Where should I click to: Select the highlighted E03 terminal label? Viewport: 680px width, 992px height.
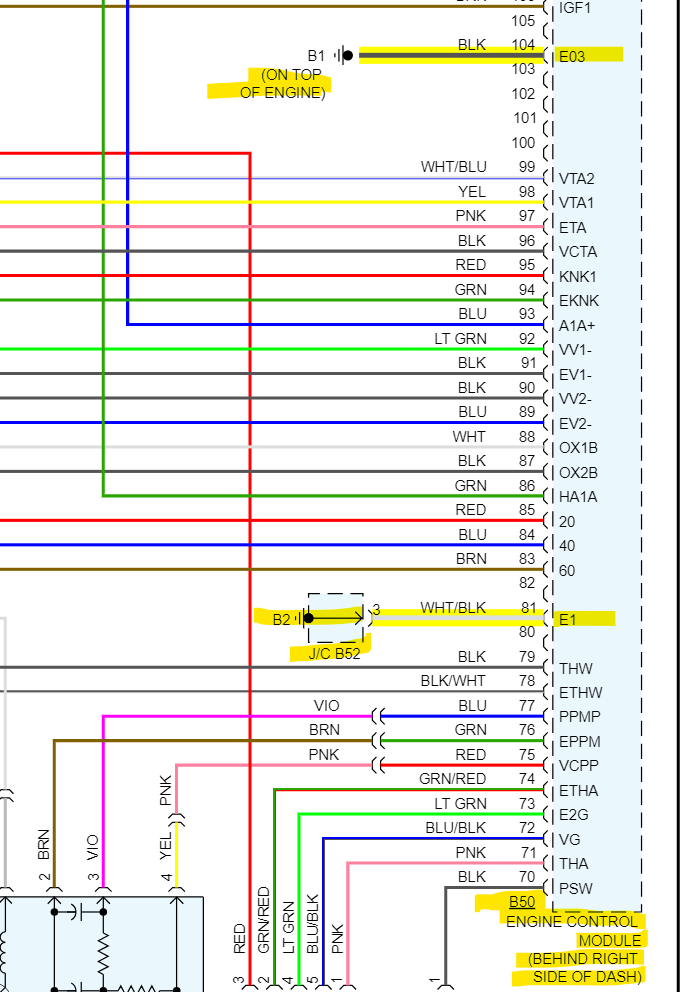[x=572, y=56]
